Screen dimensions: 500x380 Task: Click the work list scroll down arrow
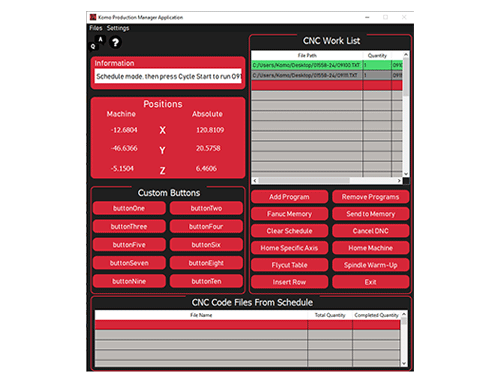tap(406, 174)
